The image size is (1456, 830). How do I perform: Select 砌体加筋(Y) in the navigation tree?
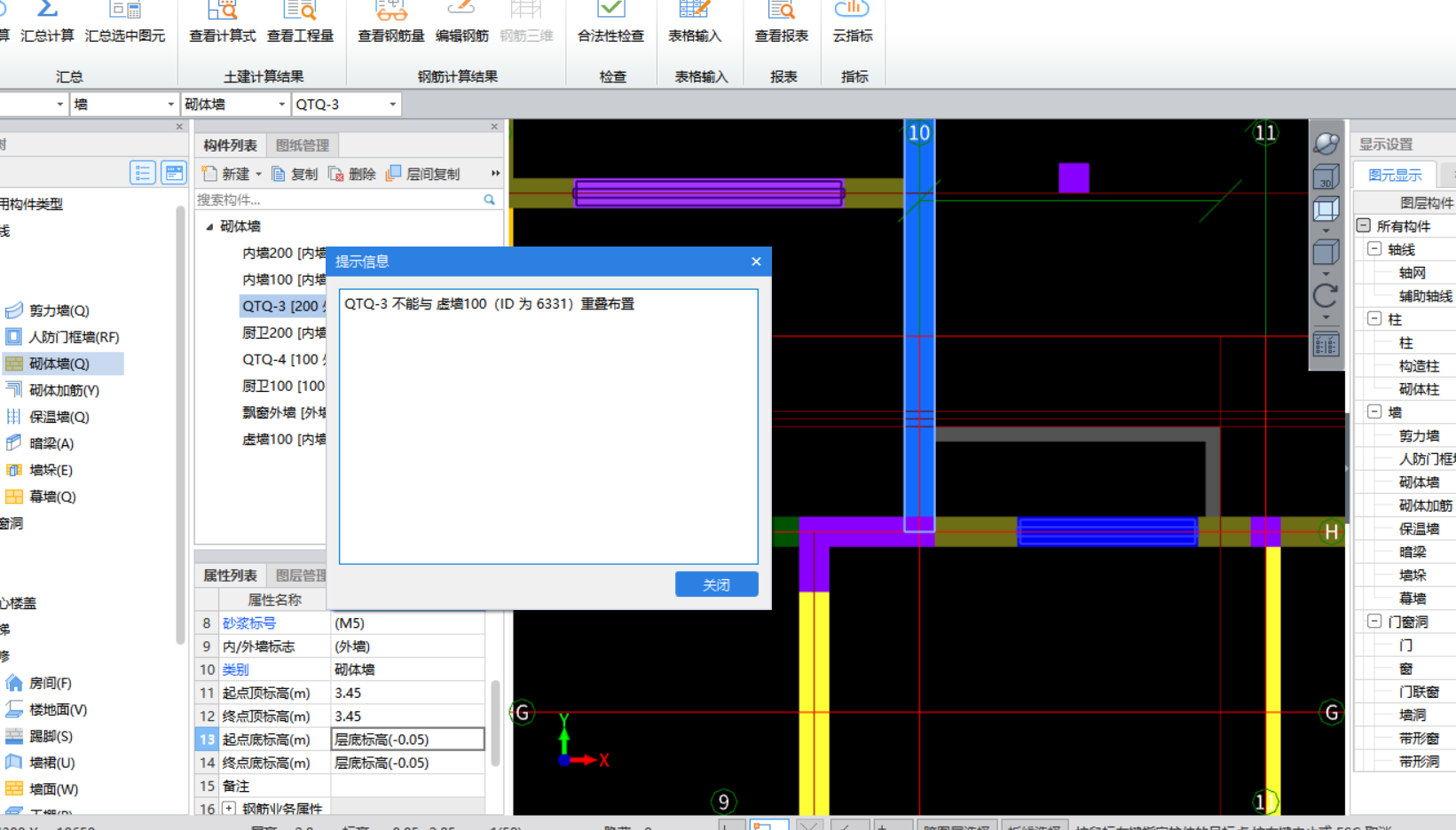[52, 390]
